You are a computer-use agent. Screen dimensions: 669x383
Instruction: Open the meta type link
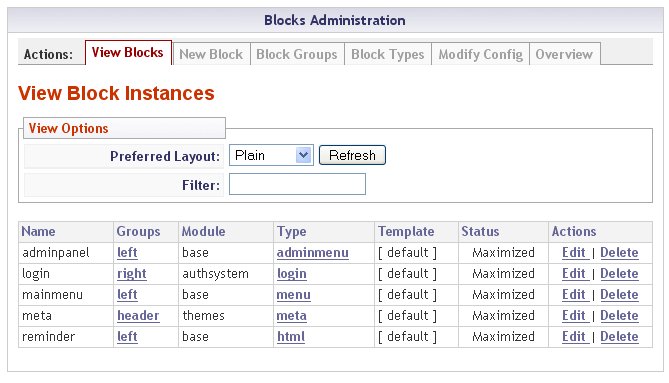coord(292,316)
